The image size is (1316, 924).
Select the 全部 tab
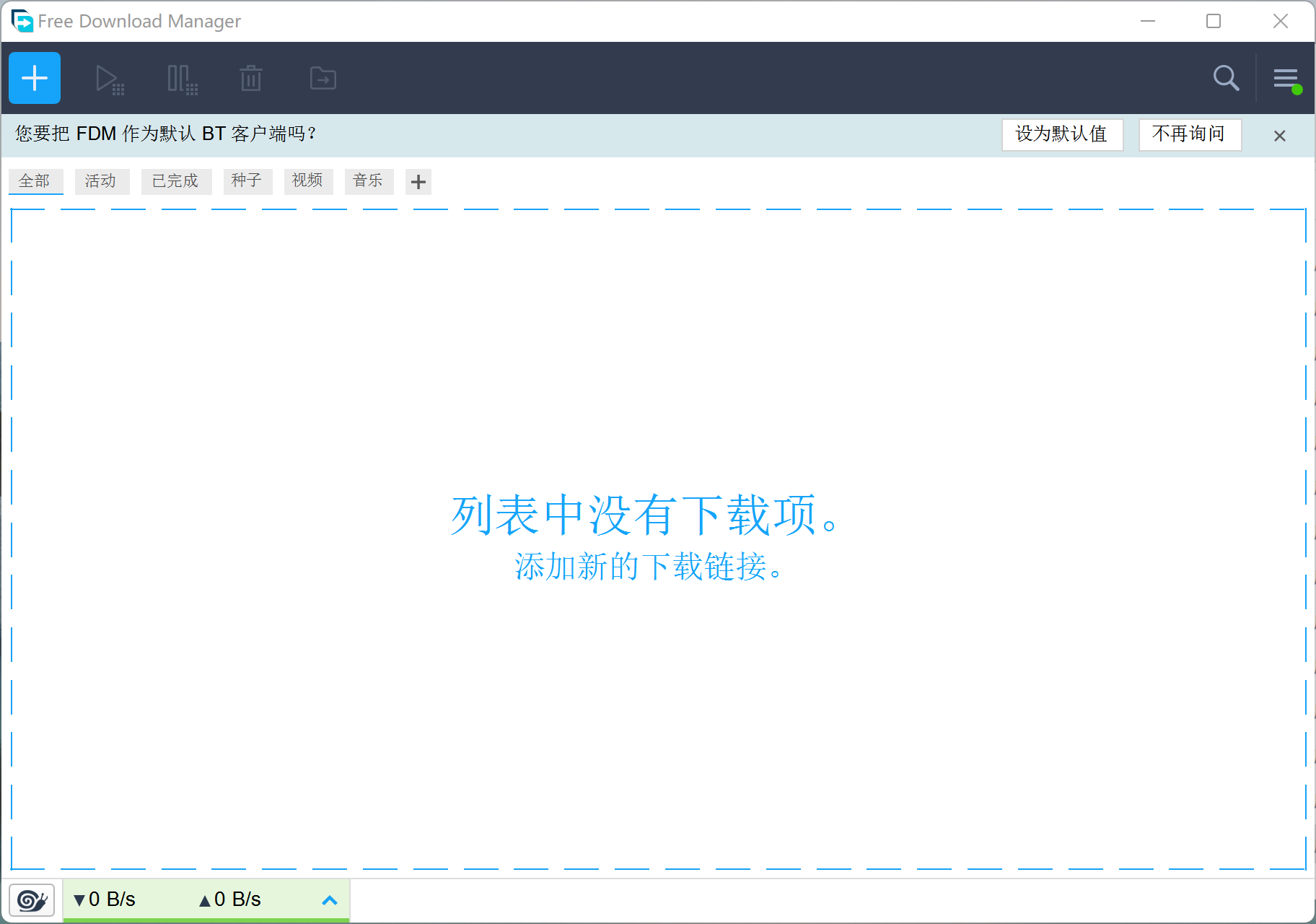[35, 181]
